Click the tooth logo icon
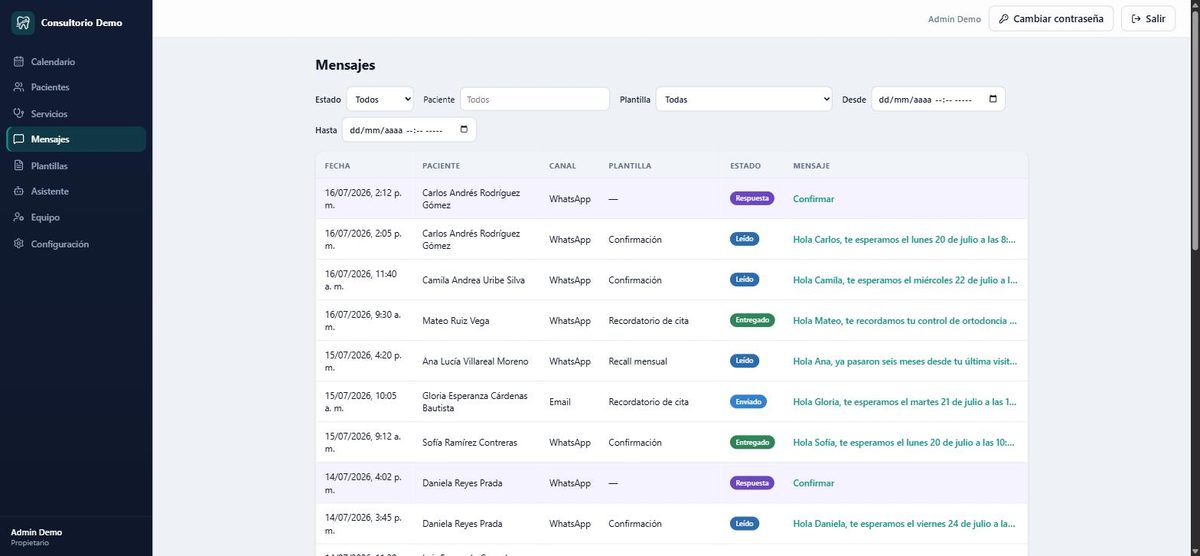The width and height of the screenshot is (1200, 556). 23,23
